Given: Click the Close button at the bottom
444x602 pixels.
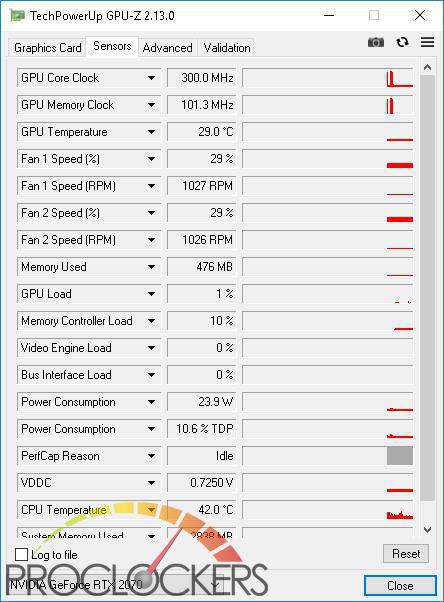Looking at the screenshot, I should (x=400, y=585).
